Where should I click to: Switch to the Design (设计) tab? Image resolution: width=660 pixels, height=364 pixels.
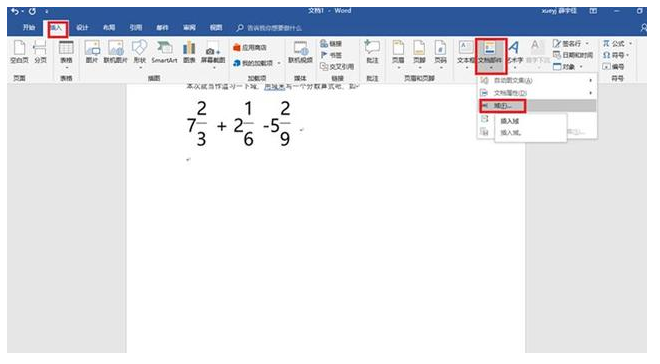click(x=82, y=28)
